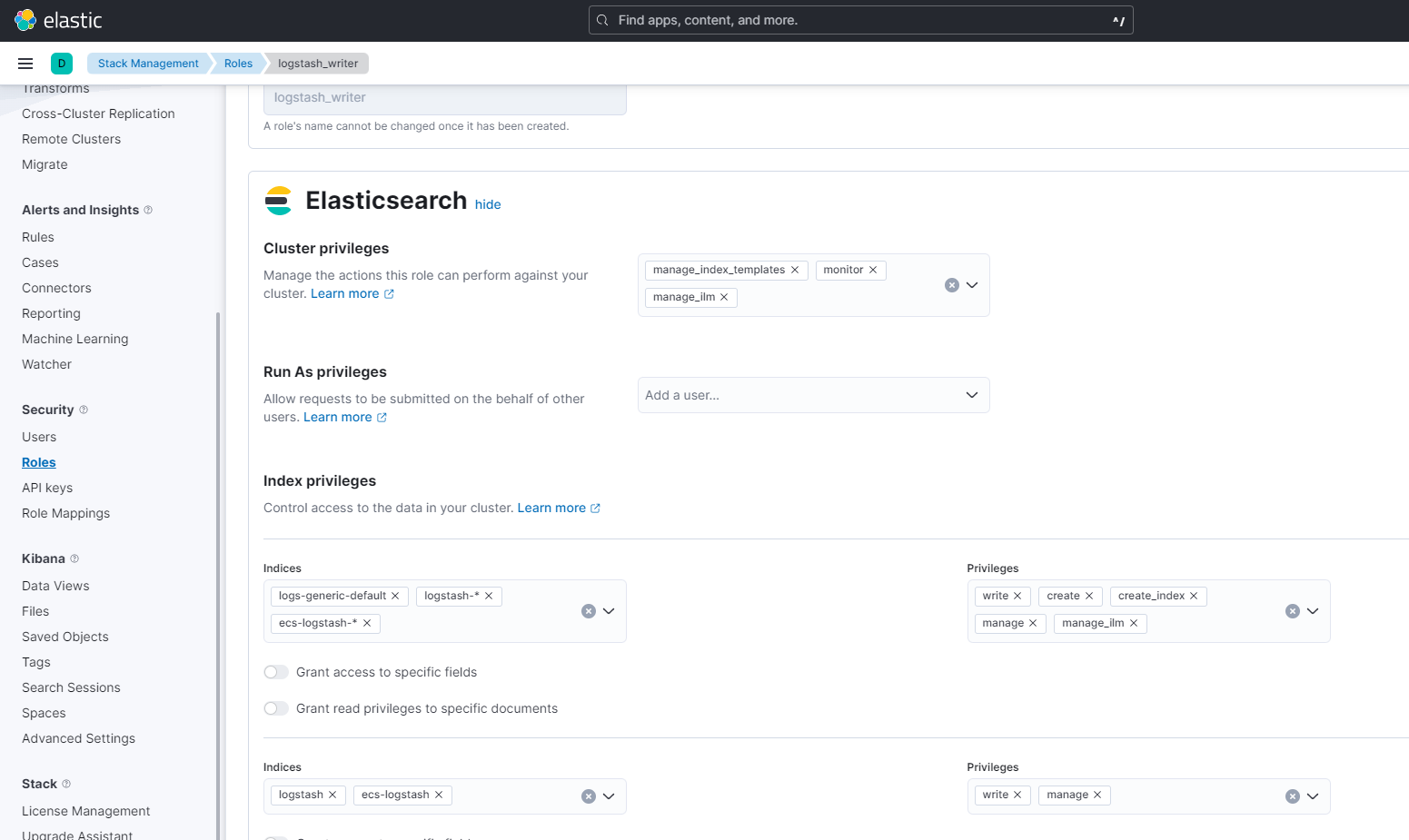The height and width of the screenshot is (840, 1409).
Task: Expand second Privileges combo box
Action: [1313, 796]
